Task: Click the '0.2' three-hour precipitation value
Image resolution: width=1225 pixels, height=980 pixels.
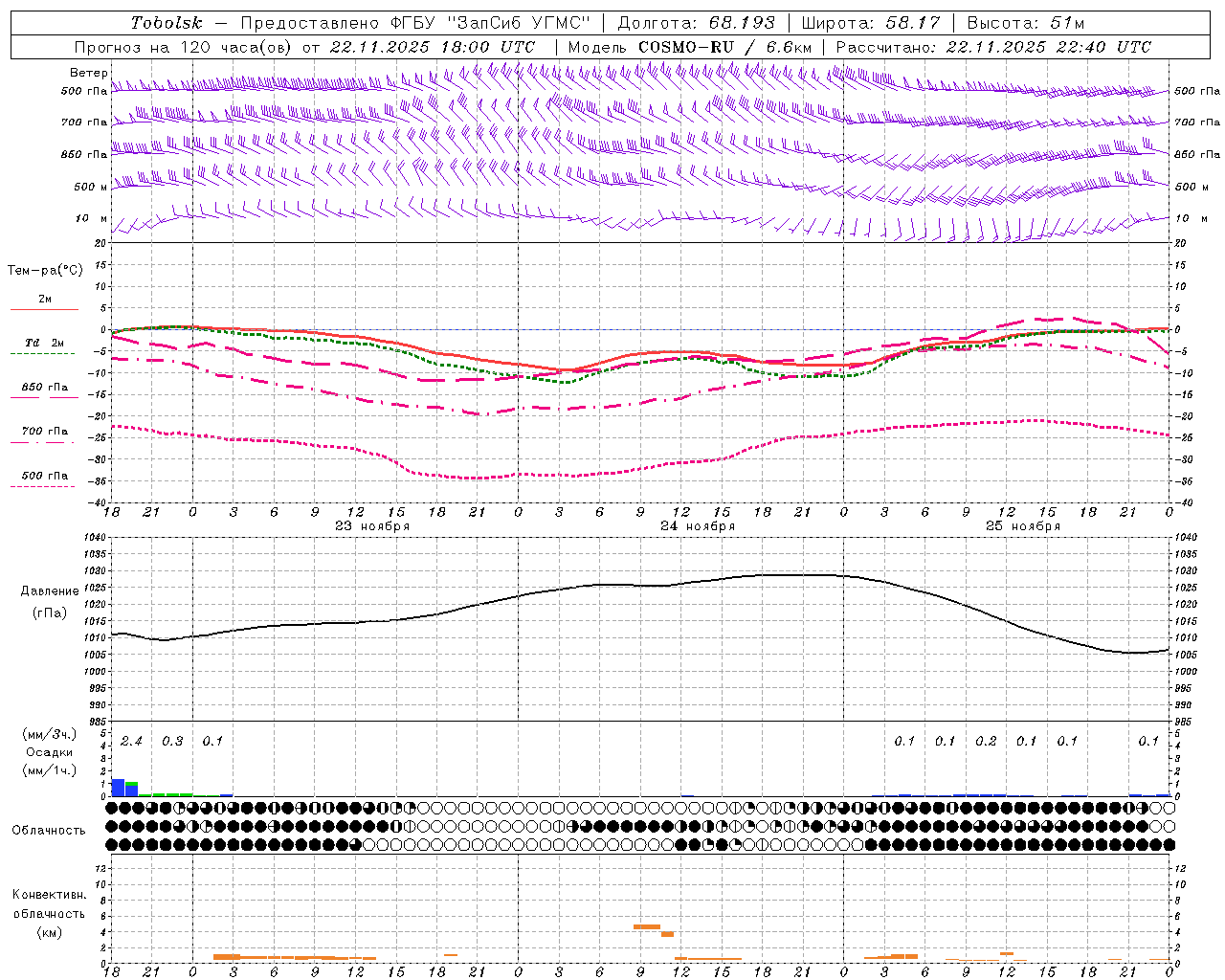Action: (986, 742)
